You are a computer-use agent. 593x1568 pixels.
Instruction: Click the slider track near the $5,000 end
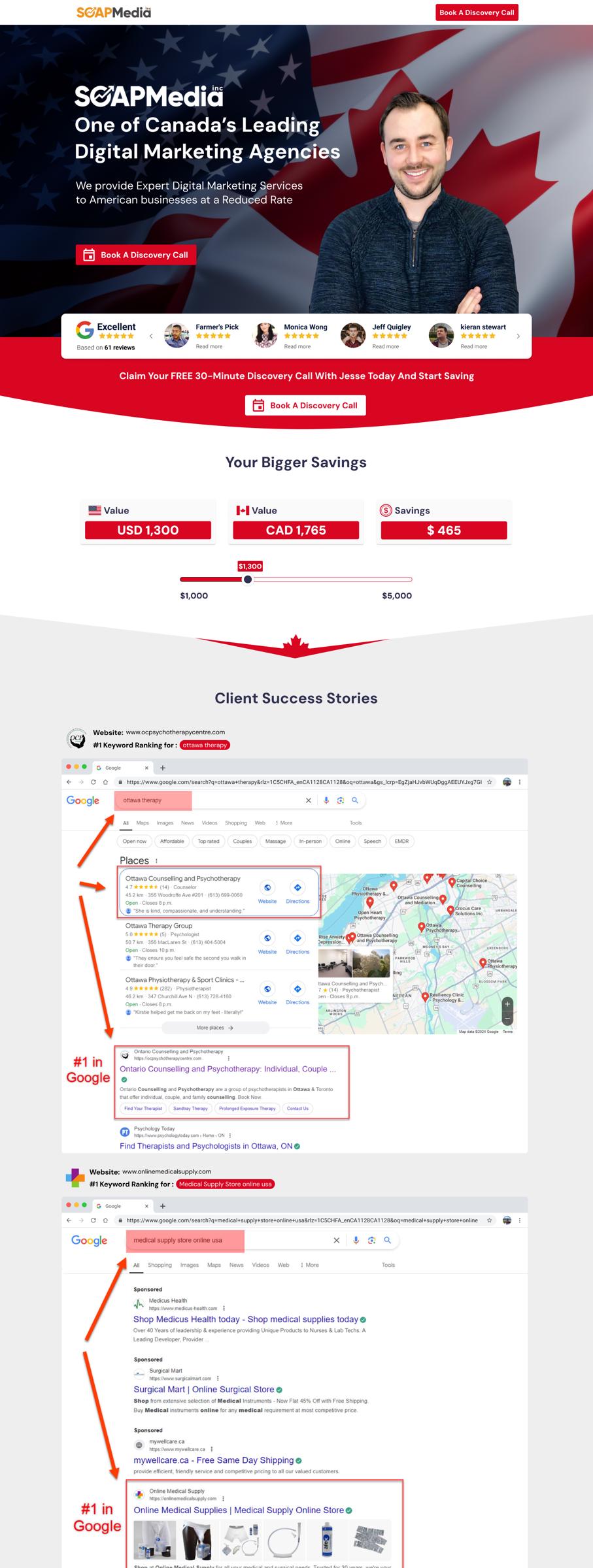coord(405,580)
